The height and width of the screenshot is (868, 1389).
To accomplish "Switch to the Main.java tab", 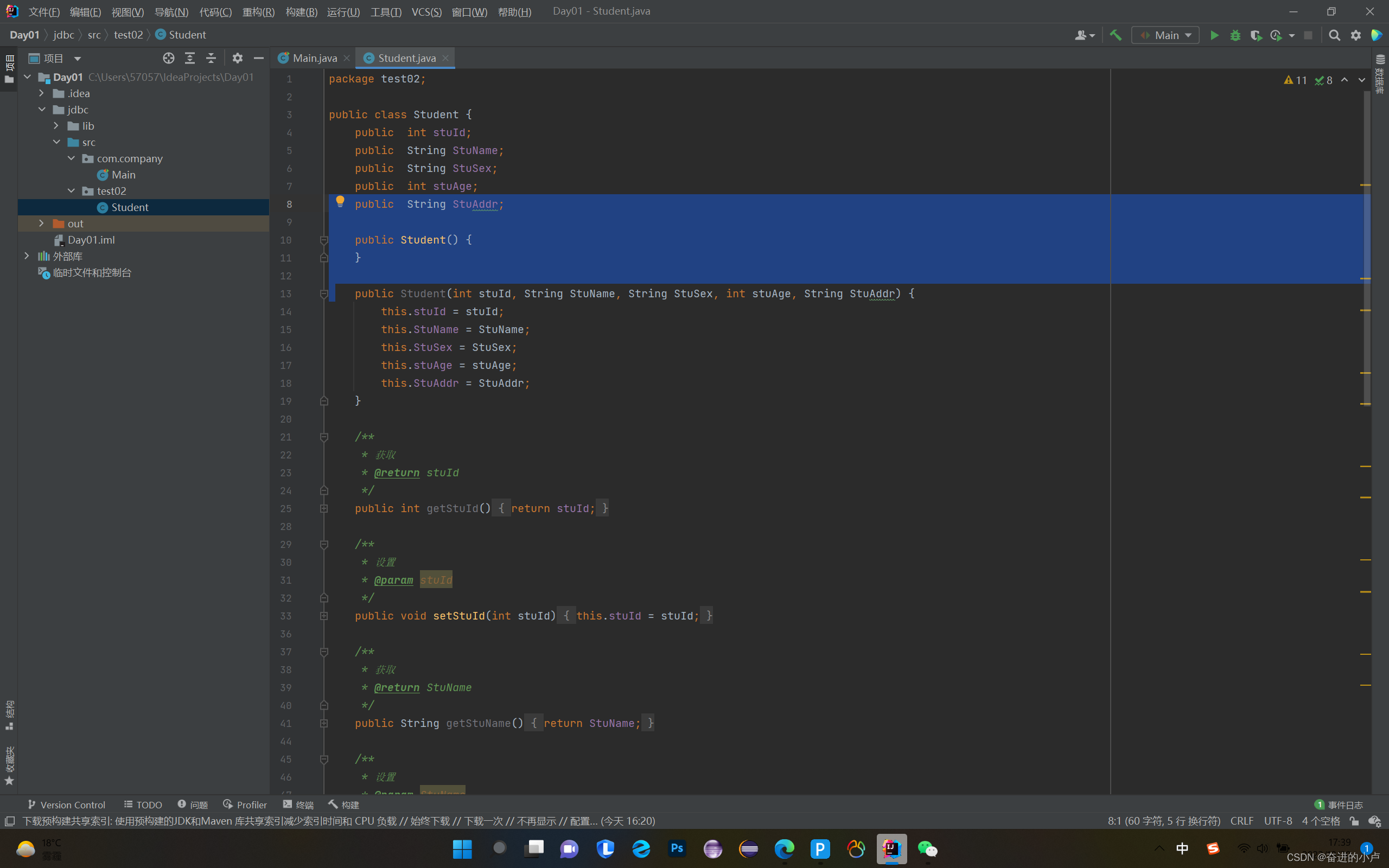I will [314, 58].
